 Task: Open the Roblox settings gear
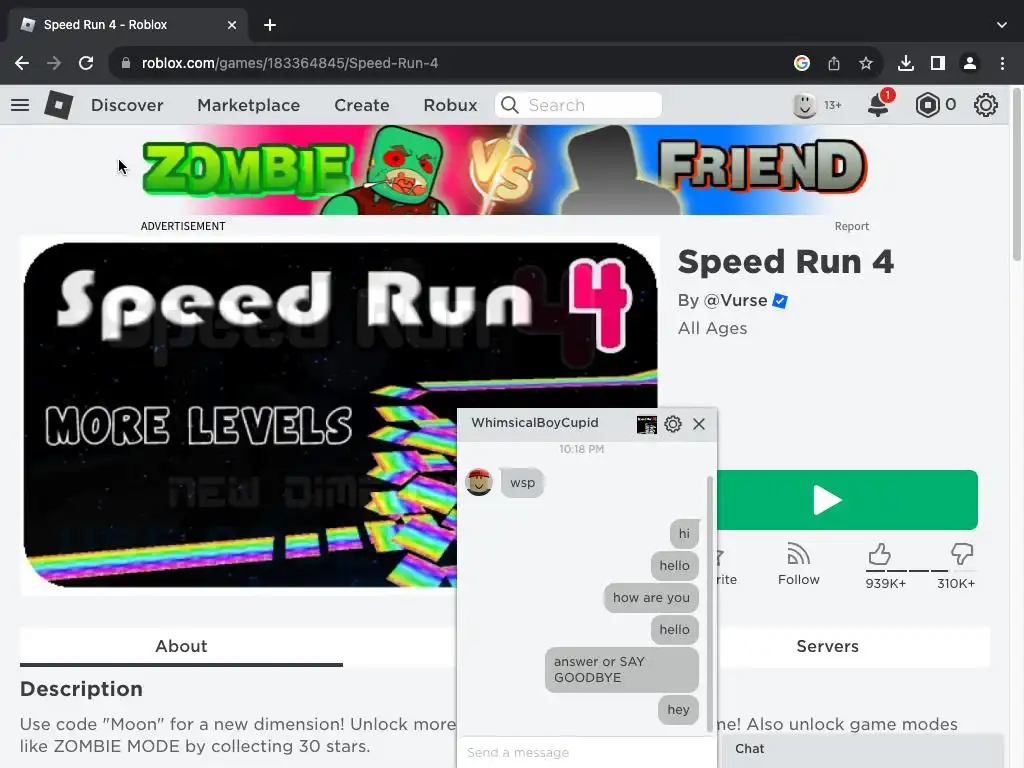[x=985, y=105]
